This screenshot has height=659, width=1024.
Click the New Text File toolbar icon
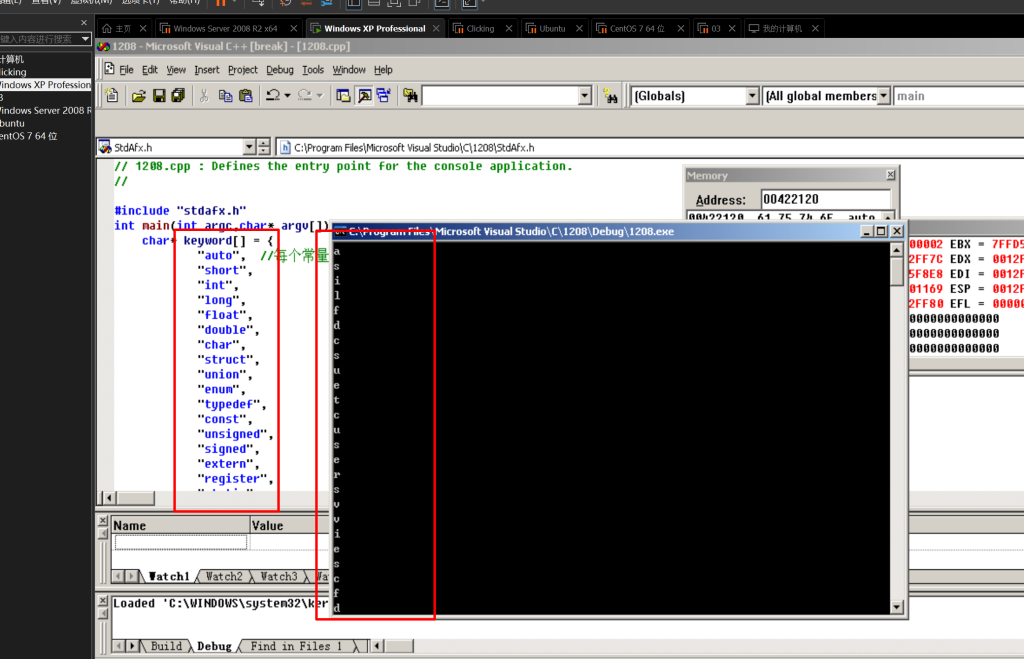112,96
